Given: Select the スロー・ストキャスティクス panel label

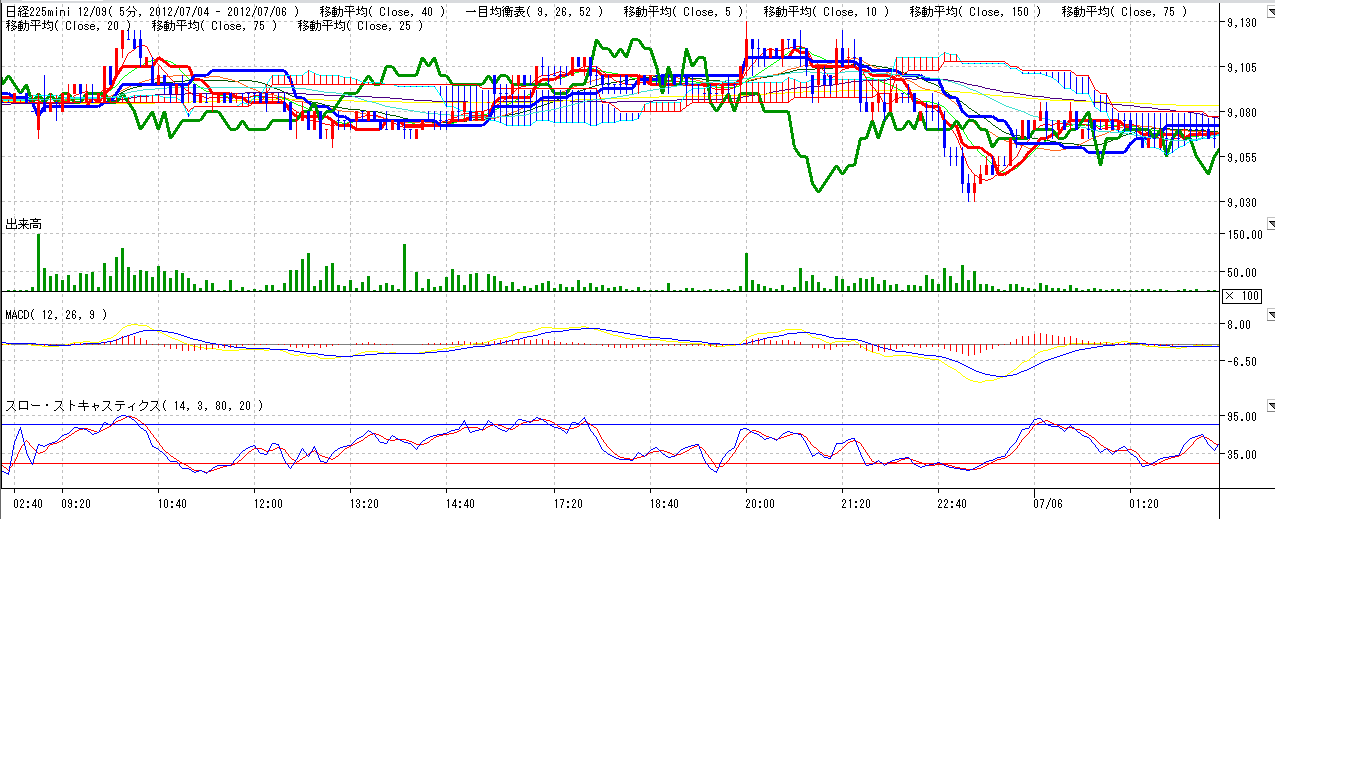Looking at the screenshot, I should 135,406.
